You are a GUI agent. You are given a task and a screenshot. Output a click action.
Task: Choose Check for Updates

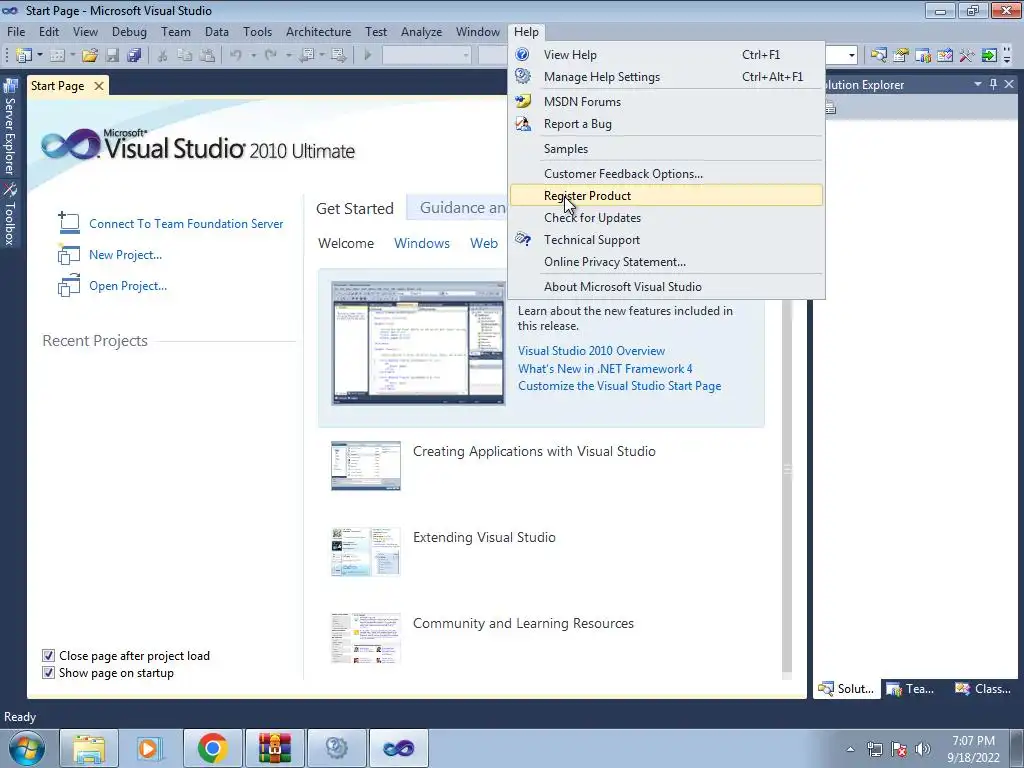click(666, 217)
